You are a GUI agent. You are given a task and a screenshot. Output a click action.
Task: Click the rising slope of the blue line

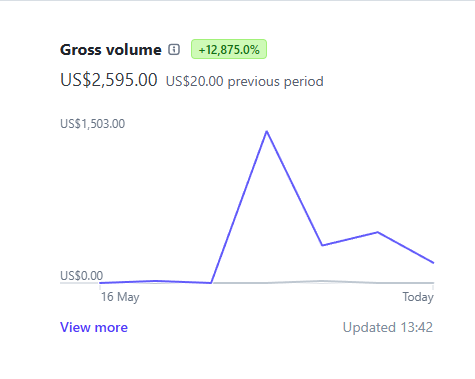[x=239, y=207]
